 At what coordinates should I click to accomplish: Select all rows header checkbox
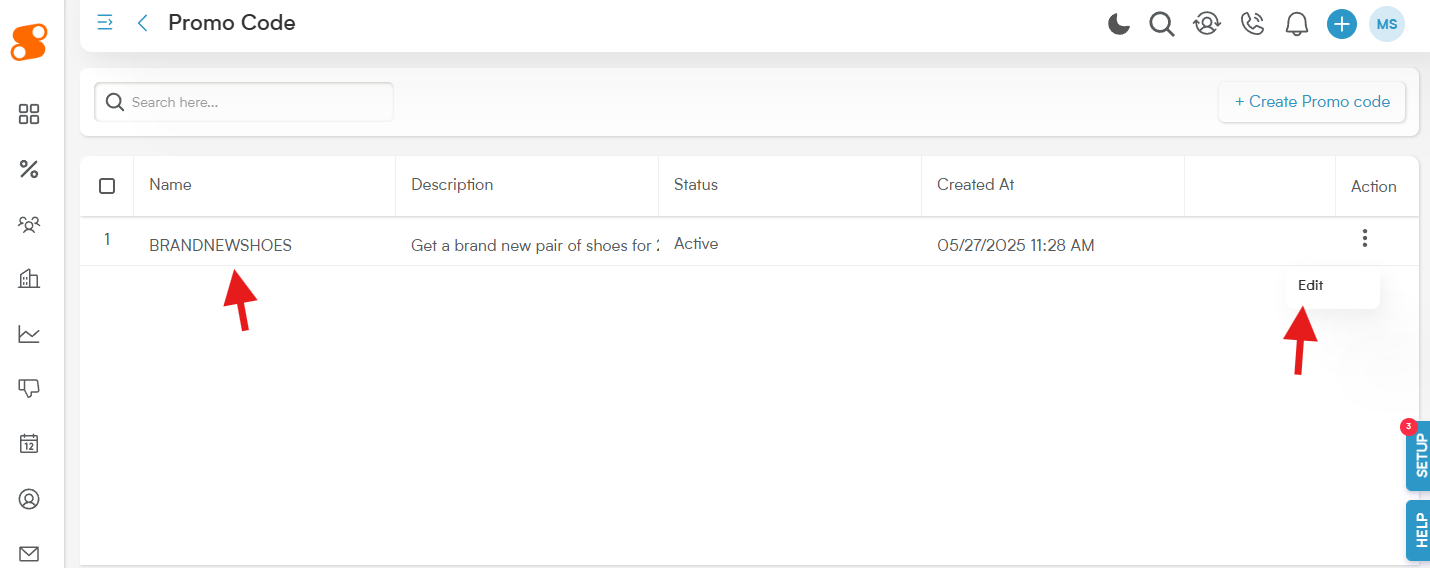click(x=107, y=186)
